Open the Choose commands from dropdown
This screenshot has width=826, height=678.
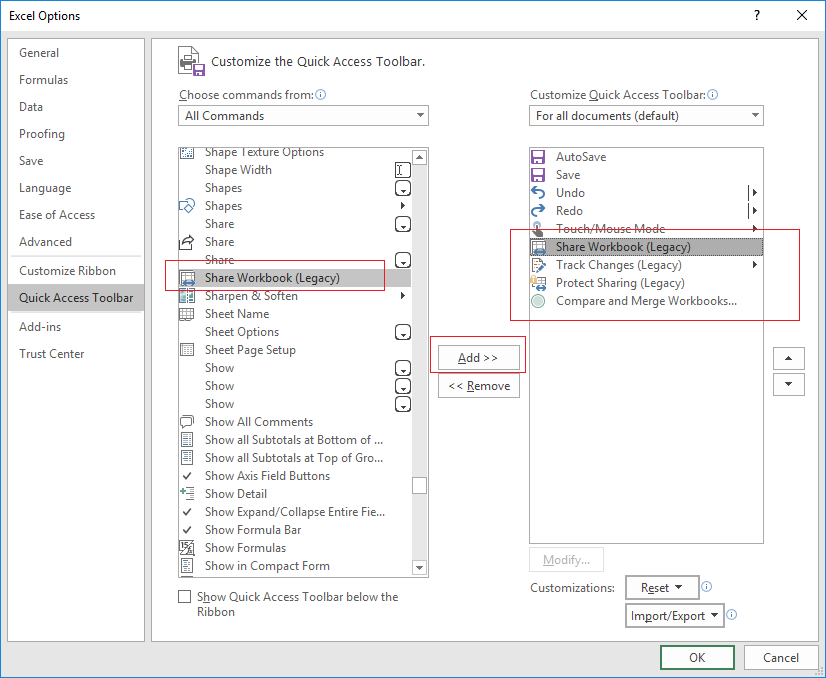point(303,115)
